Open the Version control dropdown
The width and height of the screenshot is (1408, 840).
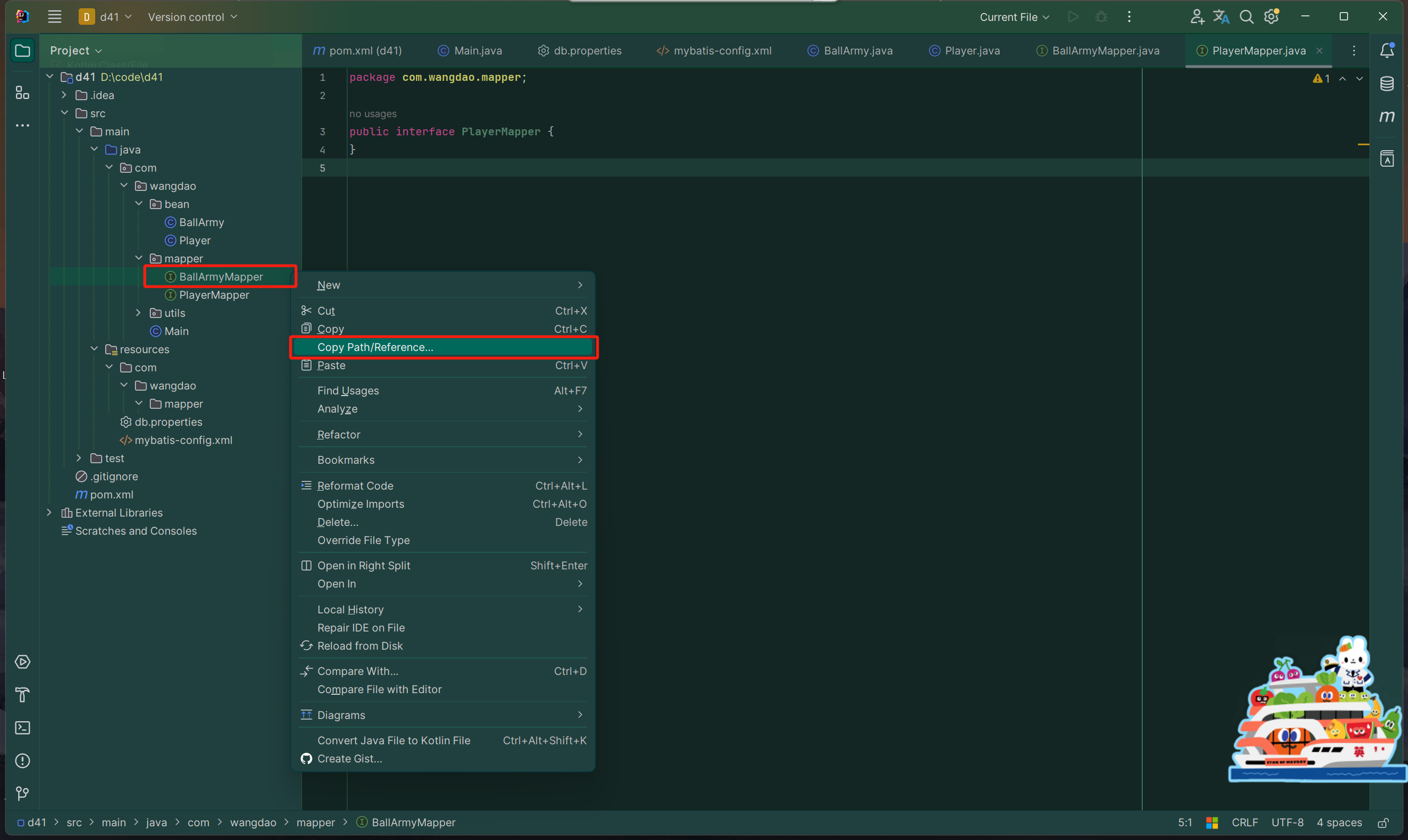click(192, 17)
